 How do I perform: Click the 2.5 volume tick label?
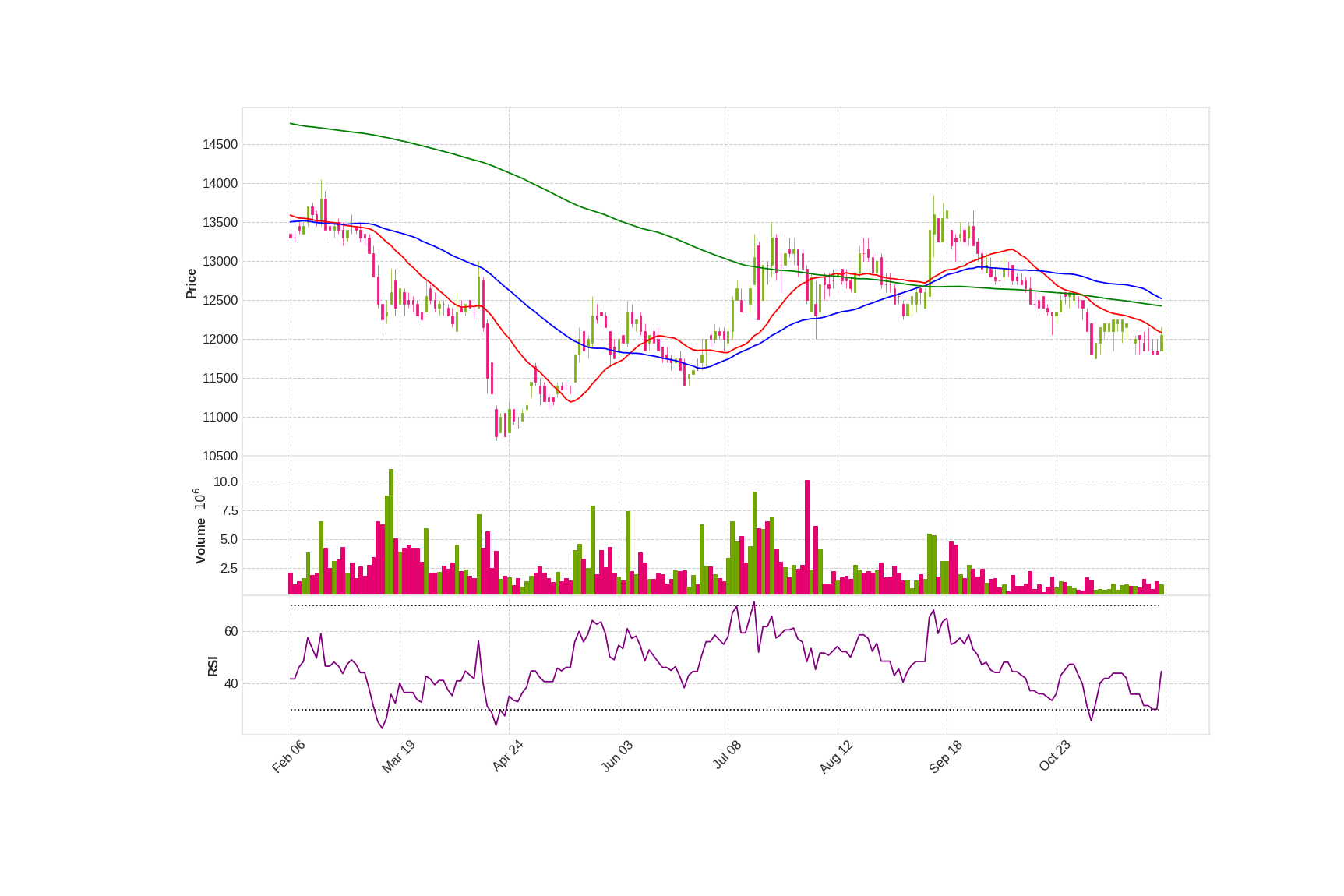click(229, 569)
